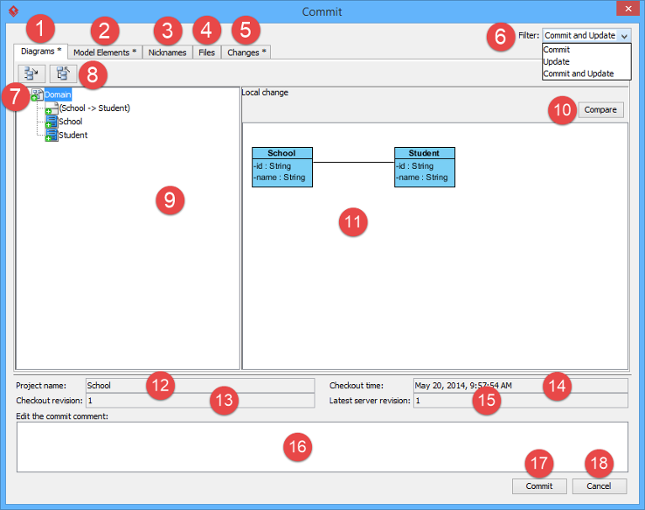The height and width of the screenshot is (510, 645).
Task: Choose Update in the Filter list
Action: tap(587, 62)
